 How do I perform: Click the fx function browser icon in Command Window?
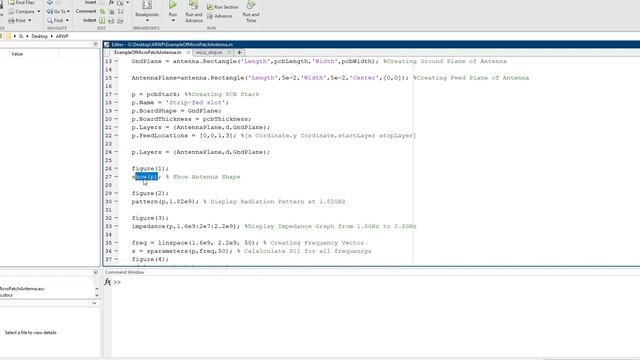pos(107,282)
